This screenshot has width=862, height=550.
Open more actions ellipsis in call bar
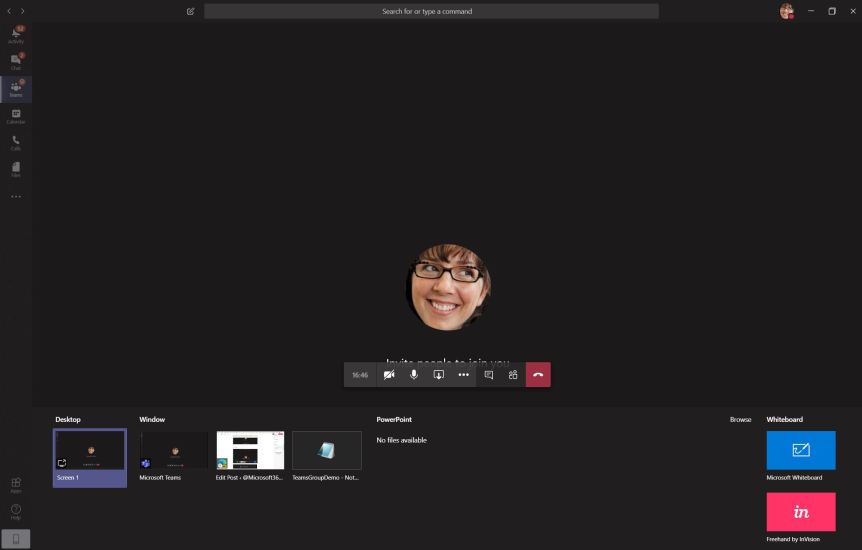coord(463,375)
